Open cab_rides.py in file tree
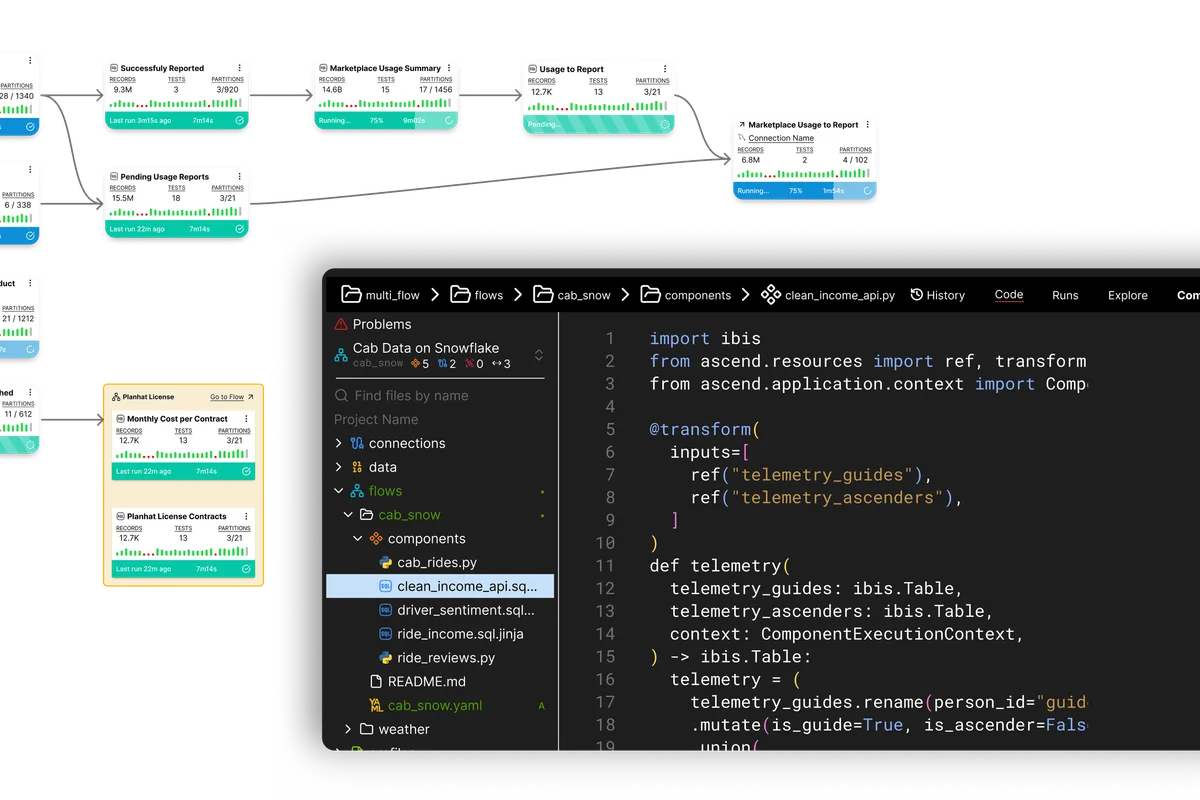 pos(437,563)
